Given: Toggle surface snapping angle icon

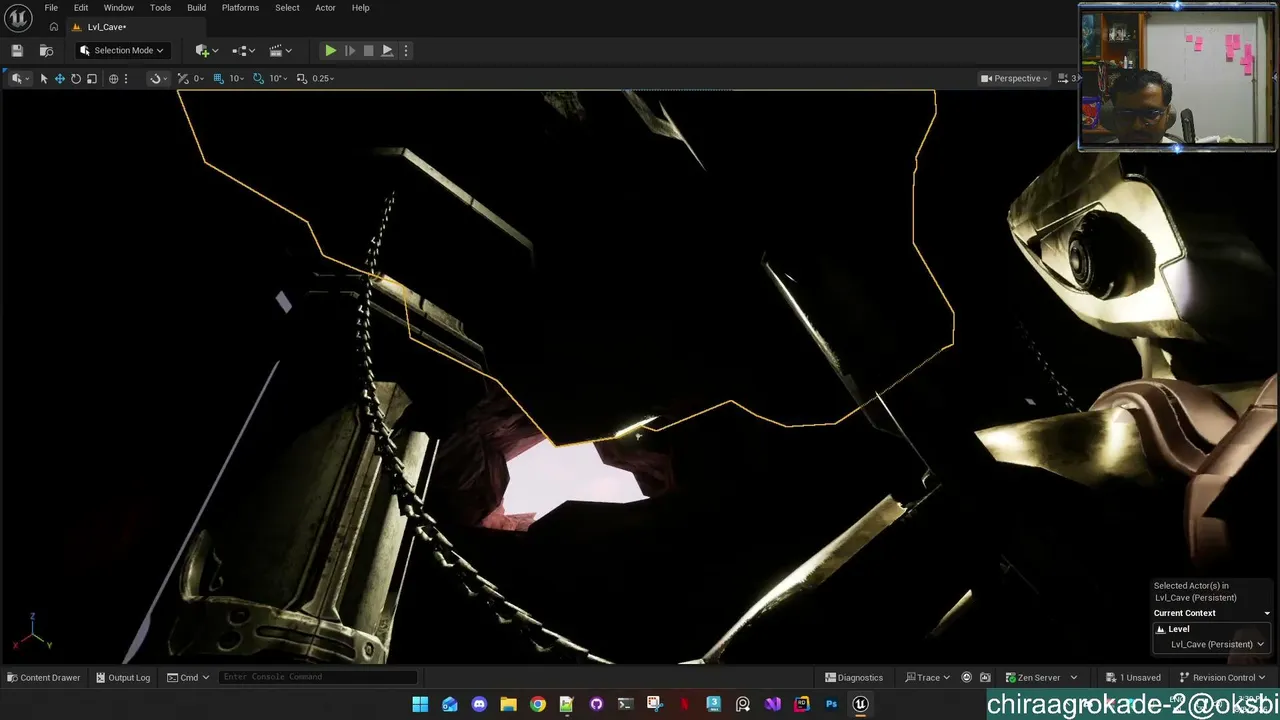Looking at the screenshot, I should pos(183,78).
